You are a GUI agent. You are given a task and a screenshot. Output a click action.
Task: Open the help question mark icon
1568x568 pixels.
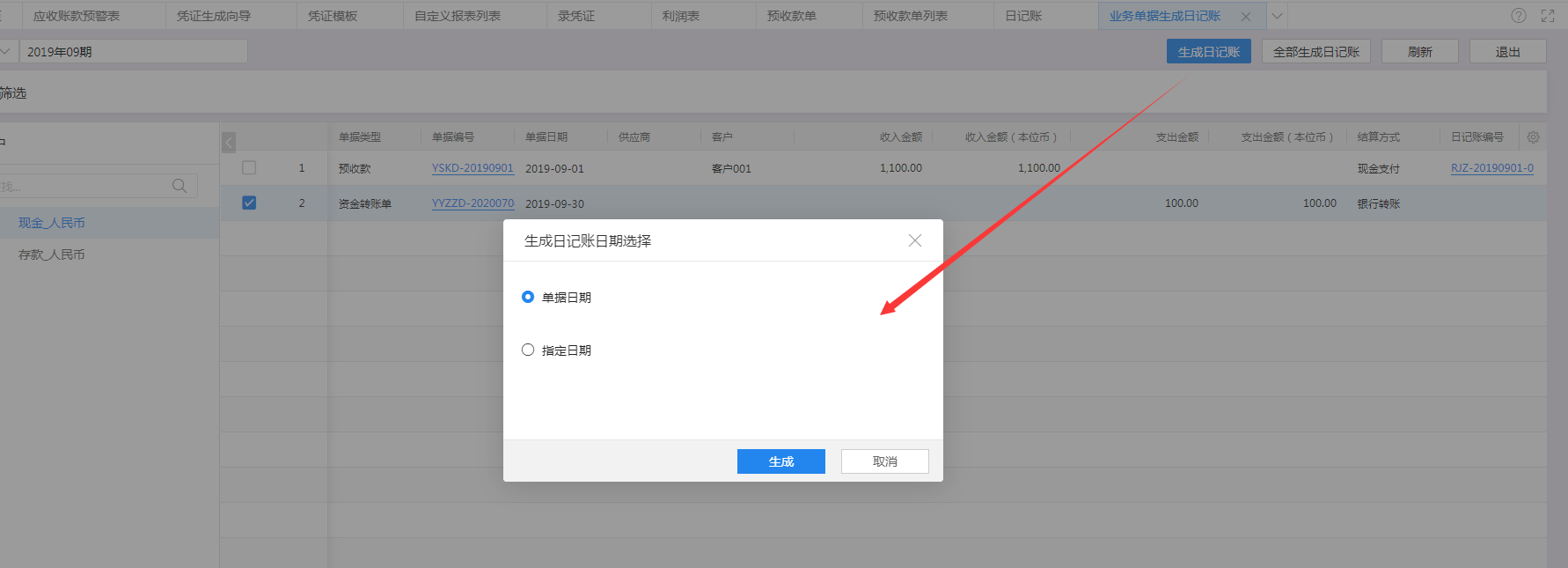coord(1519,16)
